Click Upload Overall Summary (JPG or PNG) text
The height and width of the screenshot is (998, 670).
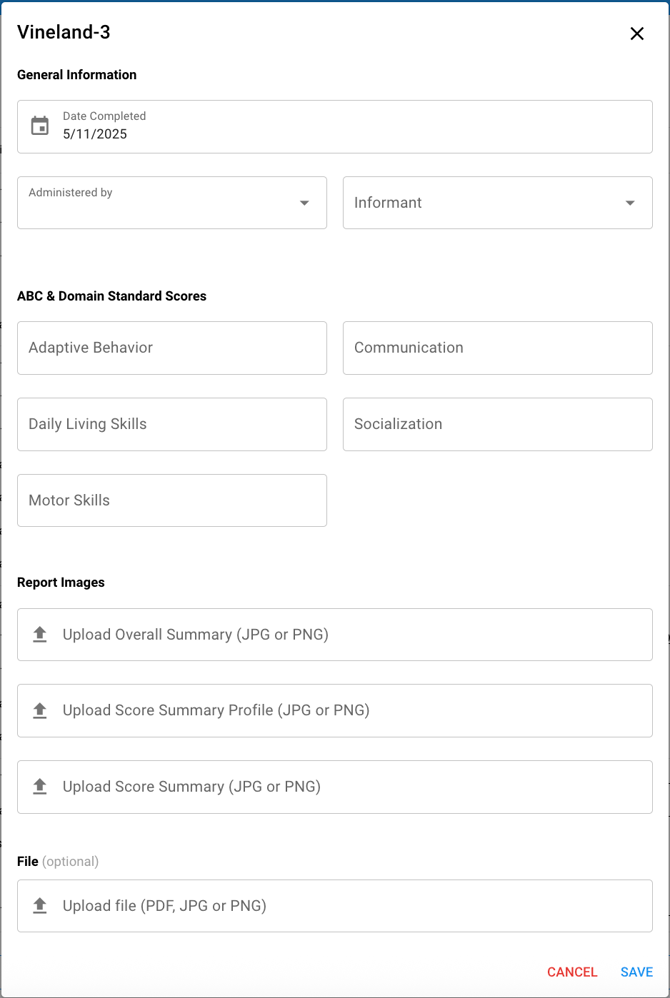[195, 634]
